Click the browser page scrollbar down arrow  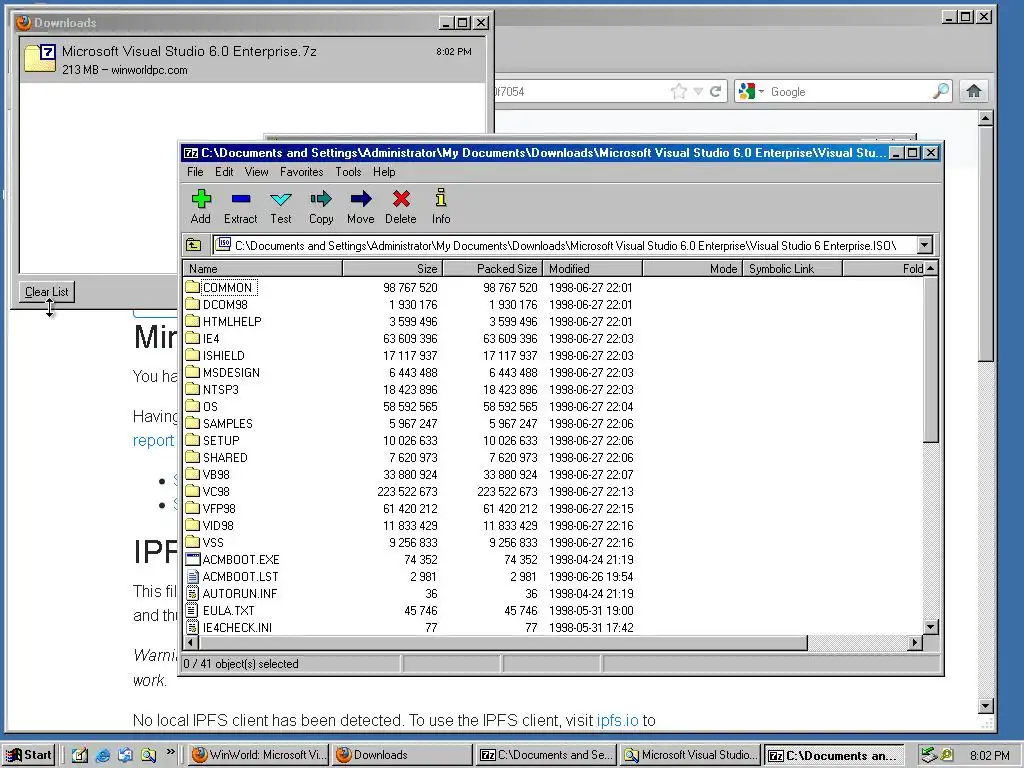tap(987, 706)
